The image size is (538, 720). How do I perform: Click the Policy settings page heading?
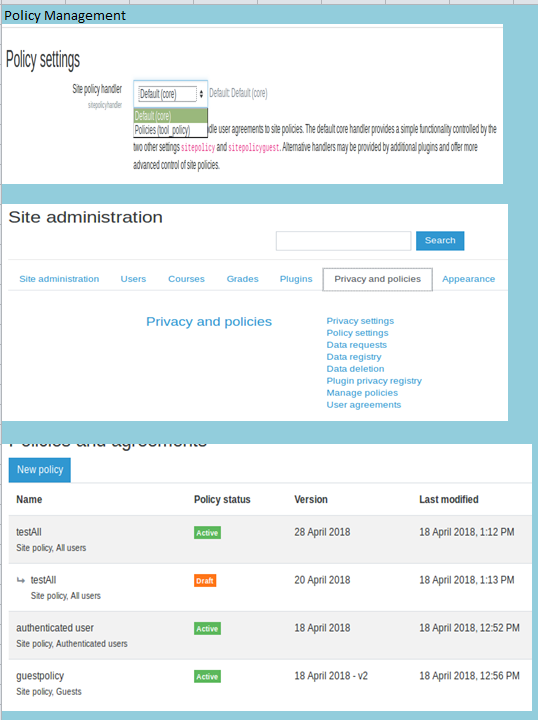point(43,60)
